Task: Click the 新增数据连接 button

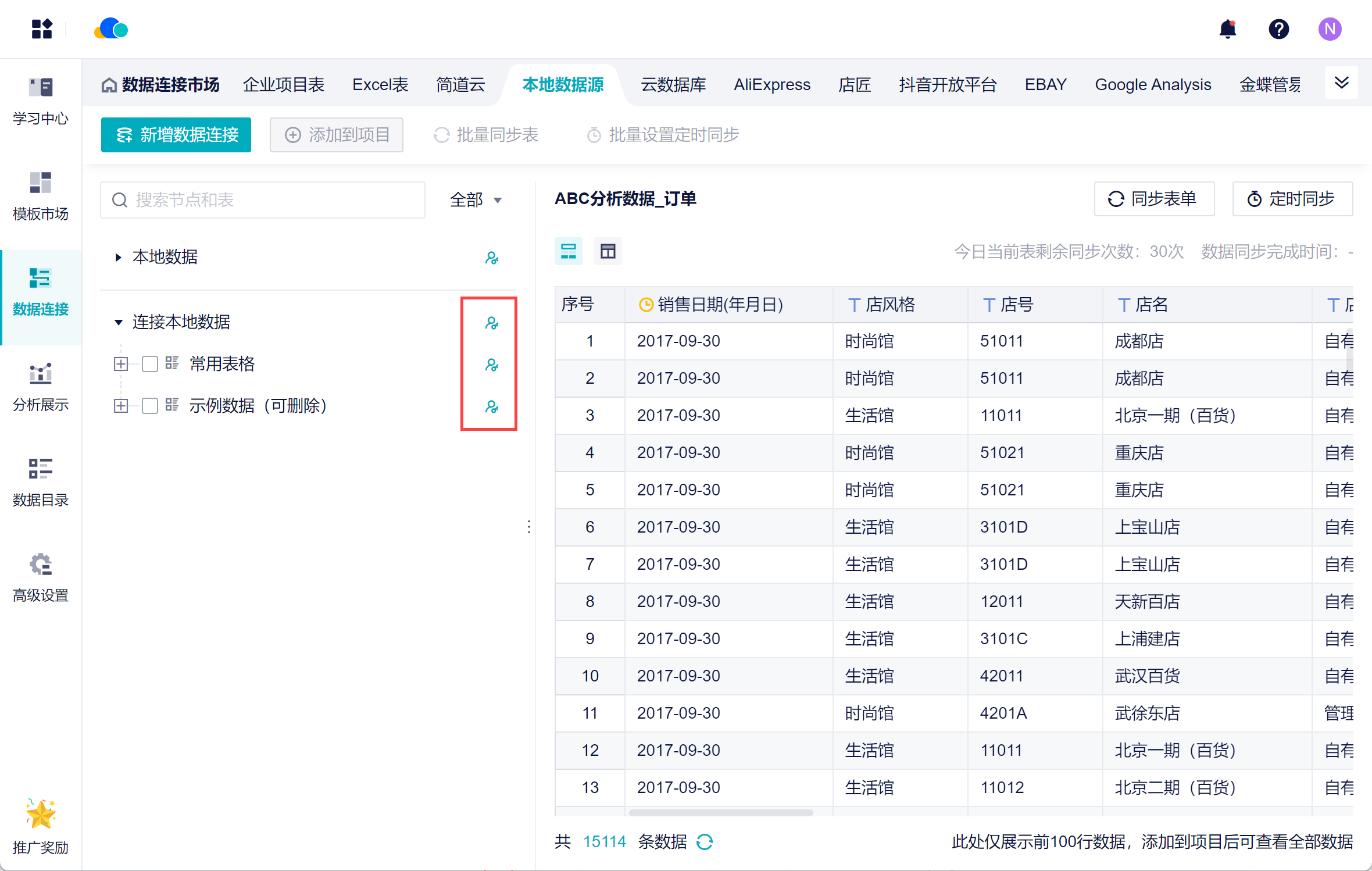Action: pos(176,135)
